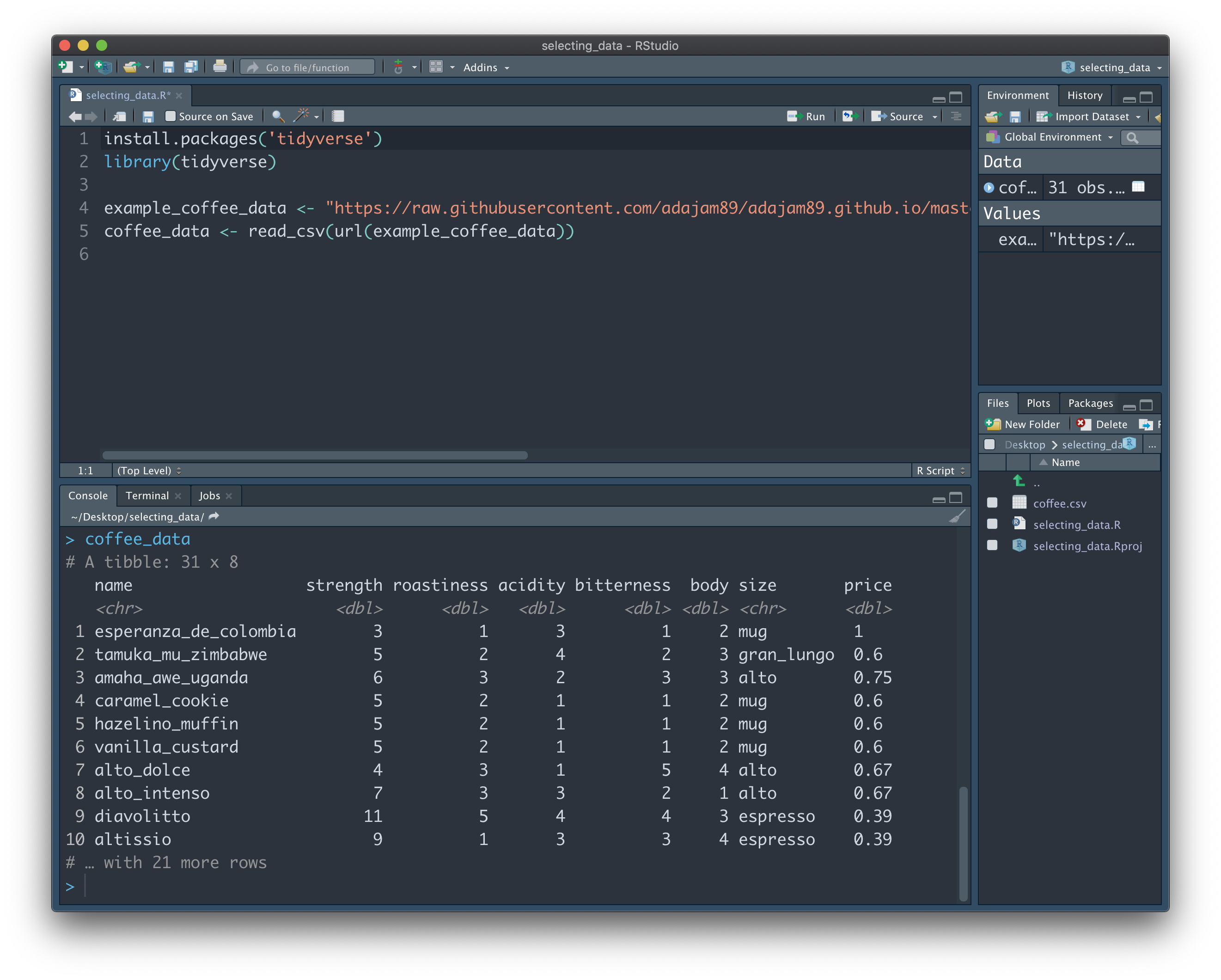The height and width of the screenshot is (980, 1221).
Task: Go forward to next source location
Action: (x=91, y=116)
